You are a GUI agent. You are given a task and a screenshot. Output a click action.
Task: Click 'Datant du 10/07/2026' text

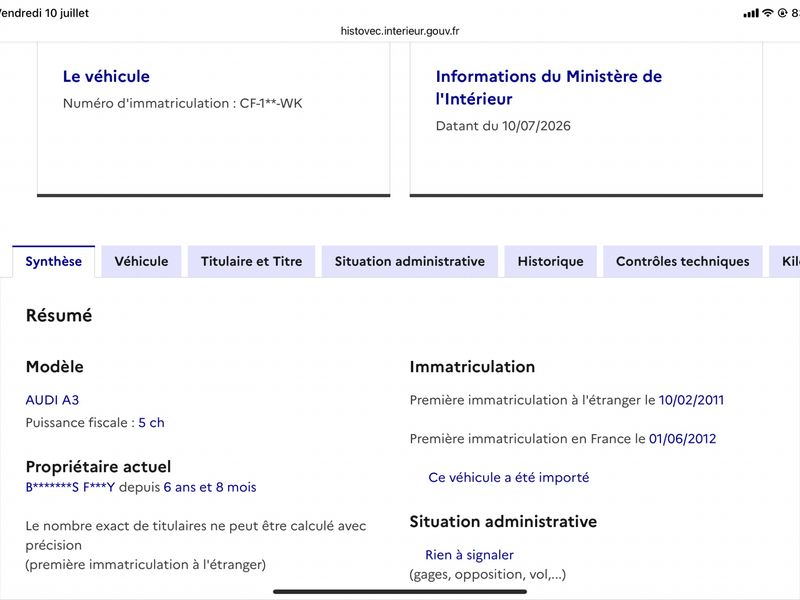click(503, 126)
